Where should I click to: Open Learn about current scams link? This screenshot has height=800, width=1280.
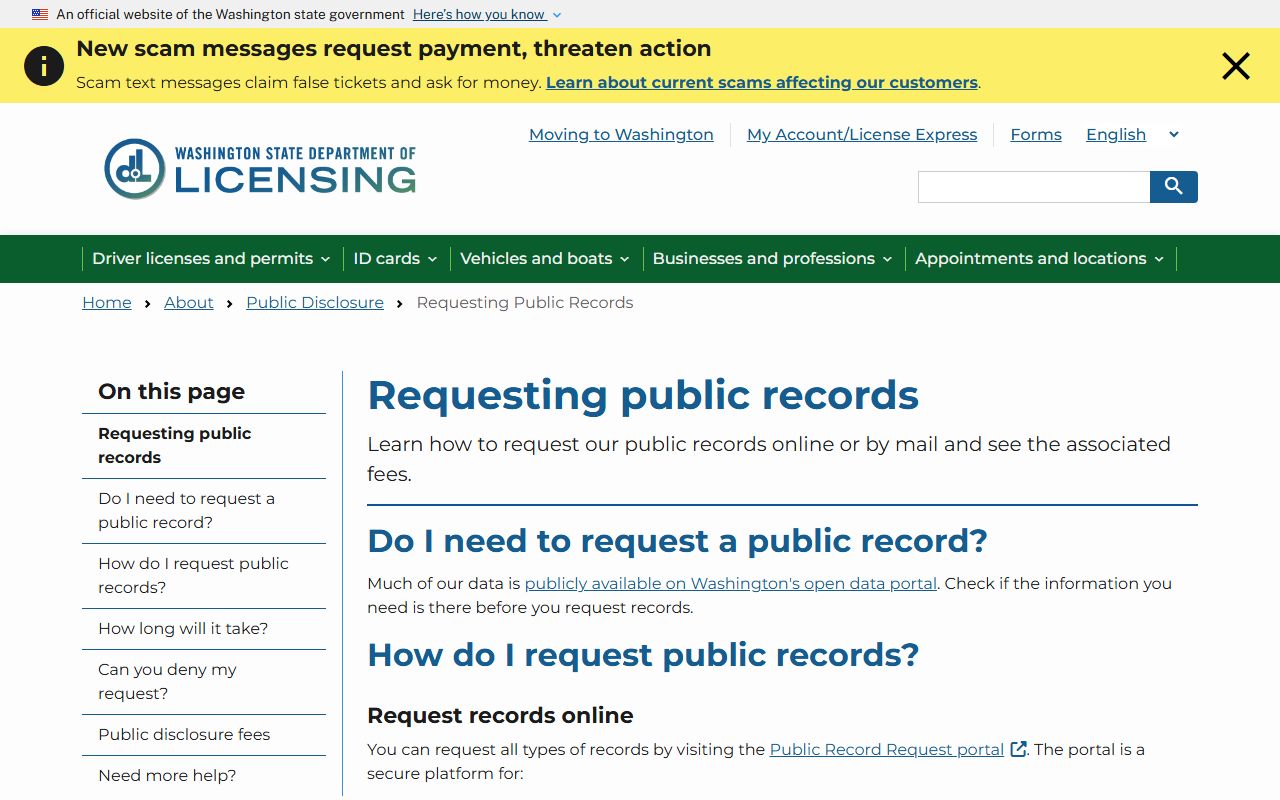pyautogui.click(x=762, y=83)
